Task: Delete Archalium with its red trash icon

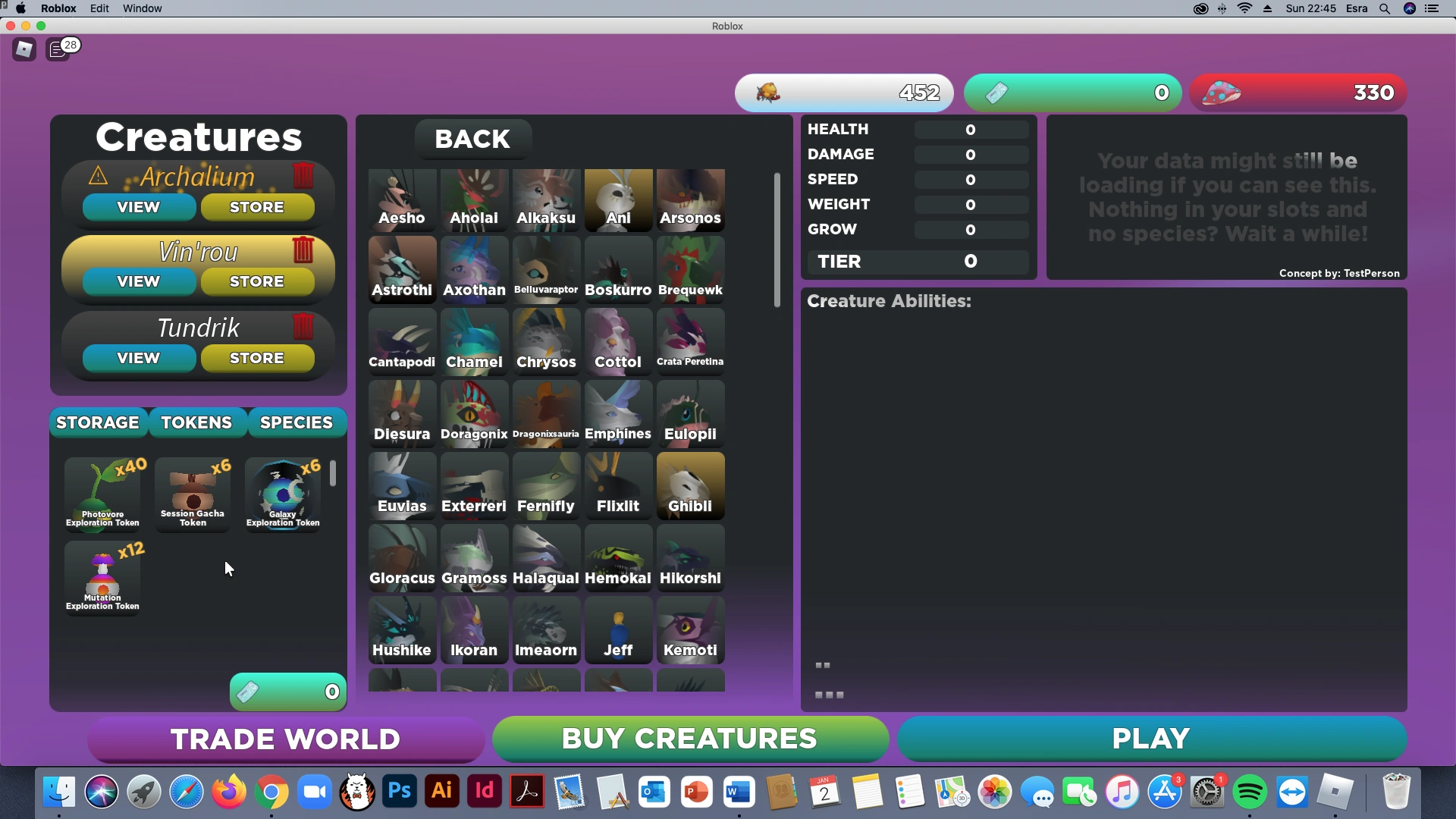Action: (303, 176)
